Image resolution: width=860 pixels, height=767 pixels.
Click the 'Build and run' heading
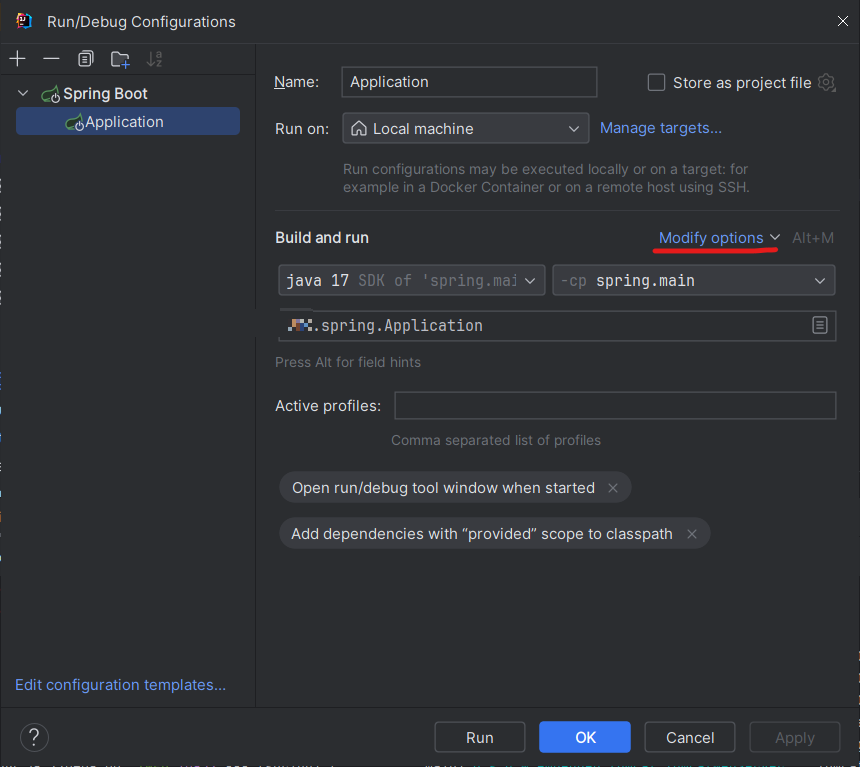[322, 238]
